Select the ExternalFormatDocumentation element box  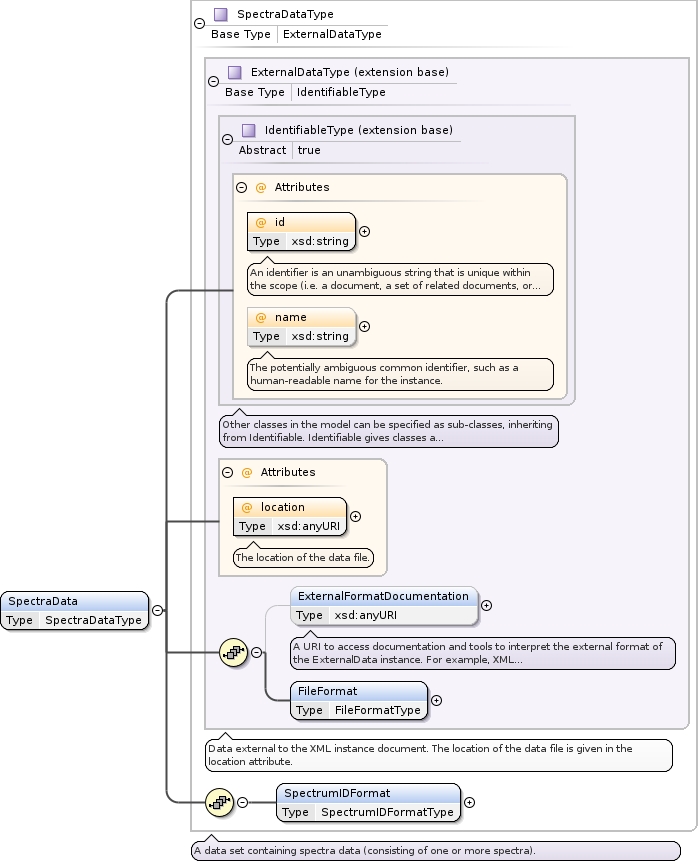pyautogui.click(x=383, y=605)
